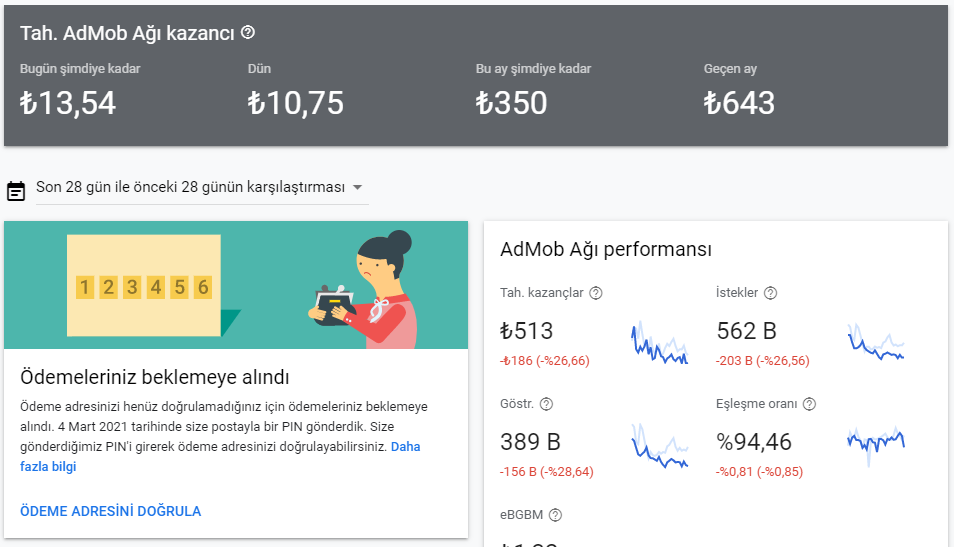Click the Tah. kazançlar sparkline chart

(660, 344)
